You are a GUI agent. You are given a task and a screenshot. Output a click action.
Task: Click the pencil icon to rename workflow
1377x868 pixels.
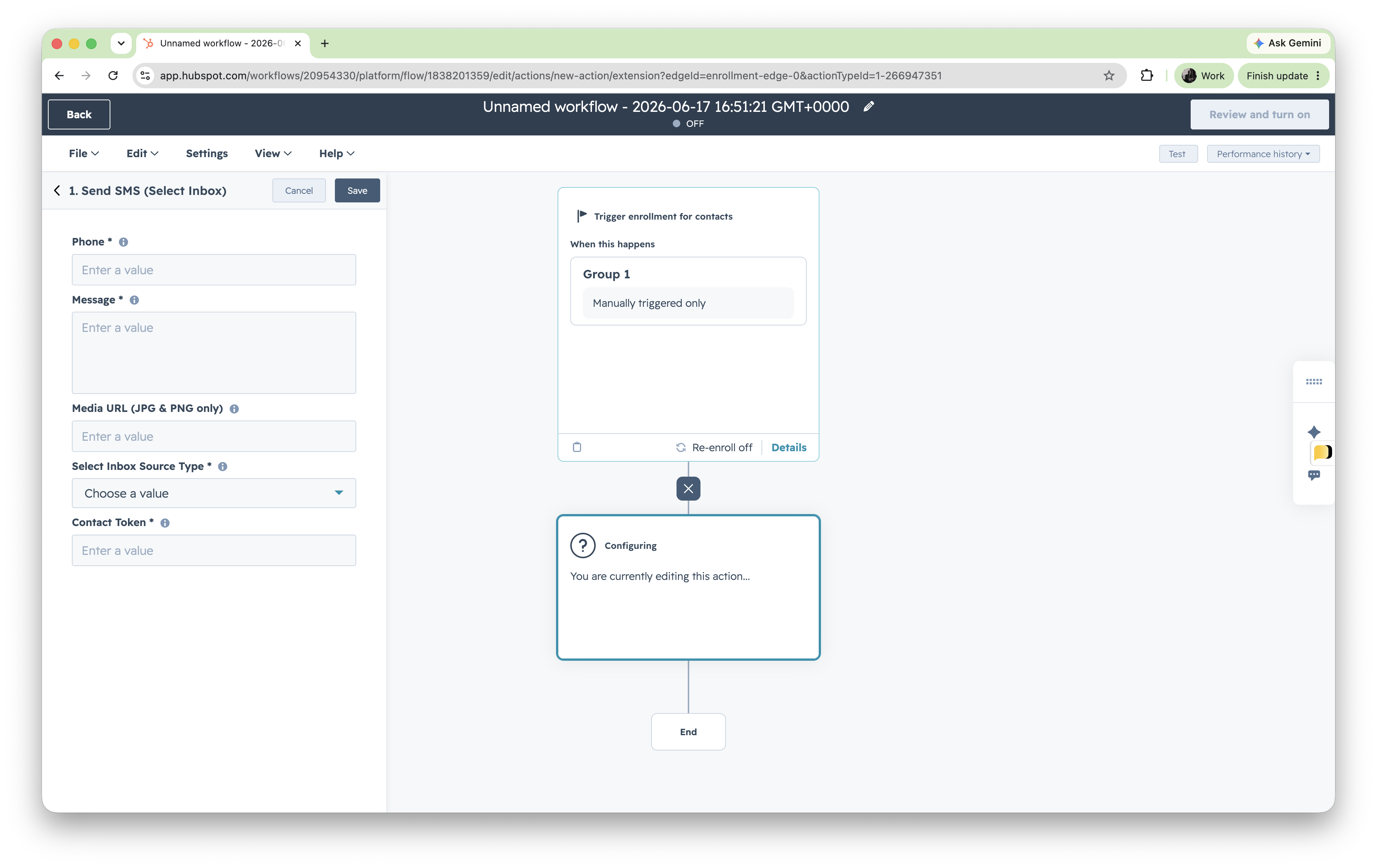(868, 106)
